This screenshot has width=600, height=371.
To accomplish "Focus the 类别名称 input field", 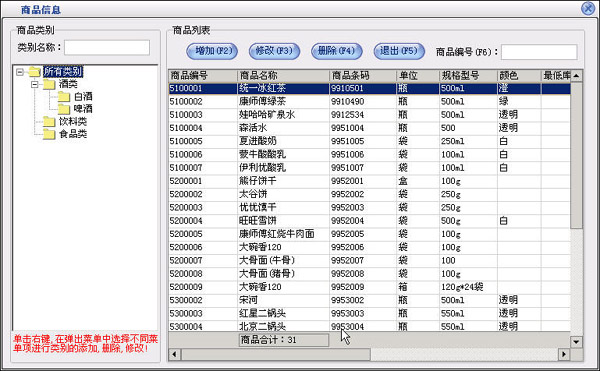I will 107,48.
